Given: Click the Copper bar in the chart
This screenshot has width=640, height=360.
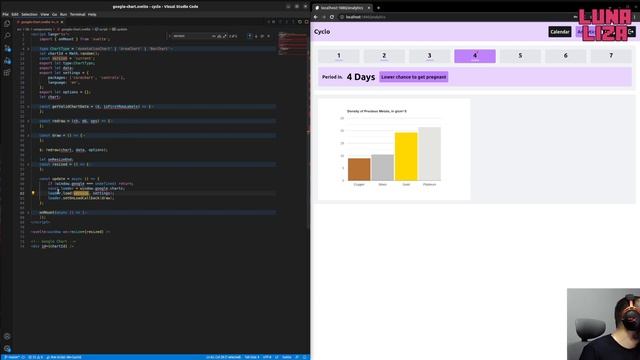Looking at the screenshot, I should tap(359, 169).
